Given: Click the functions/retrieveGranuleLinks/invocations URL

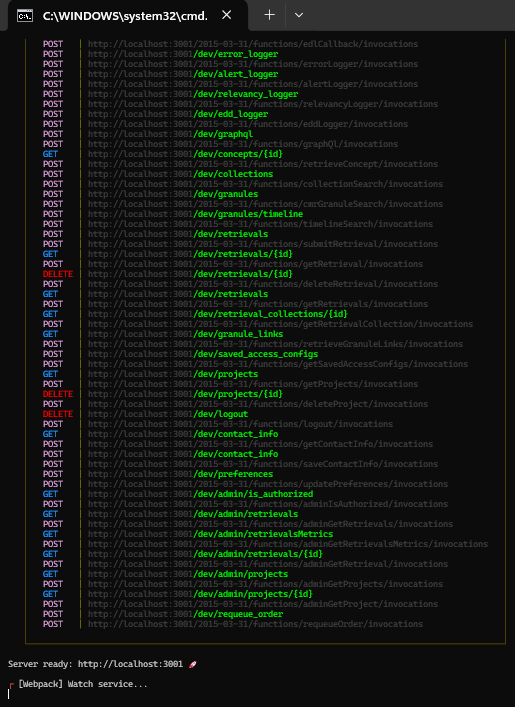Looking at the screenshot, I should pyautogui.click(x=276, y=344).
